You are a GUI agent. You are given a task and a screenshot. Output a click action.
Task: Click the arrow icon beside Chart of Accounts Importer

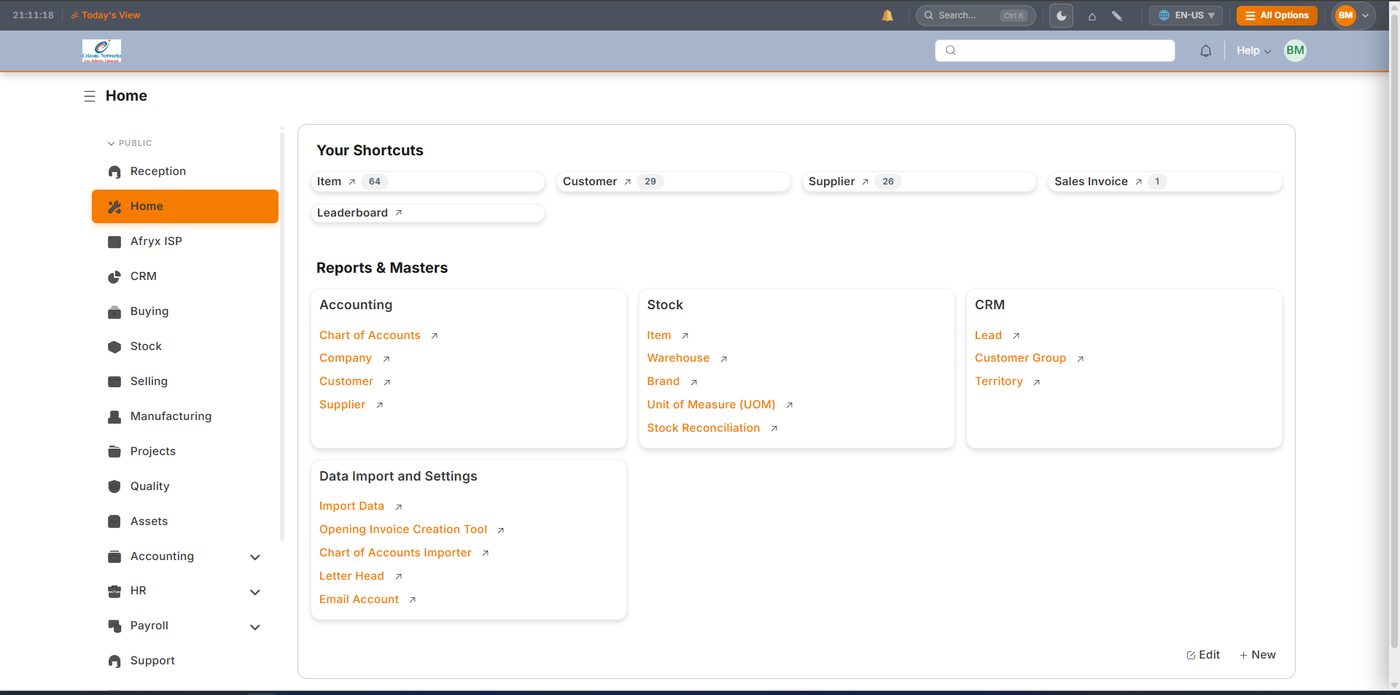click(485, 553)
